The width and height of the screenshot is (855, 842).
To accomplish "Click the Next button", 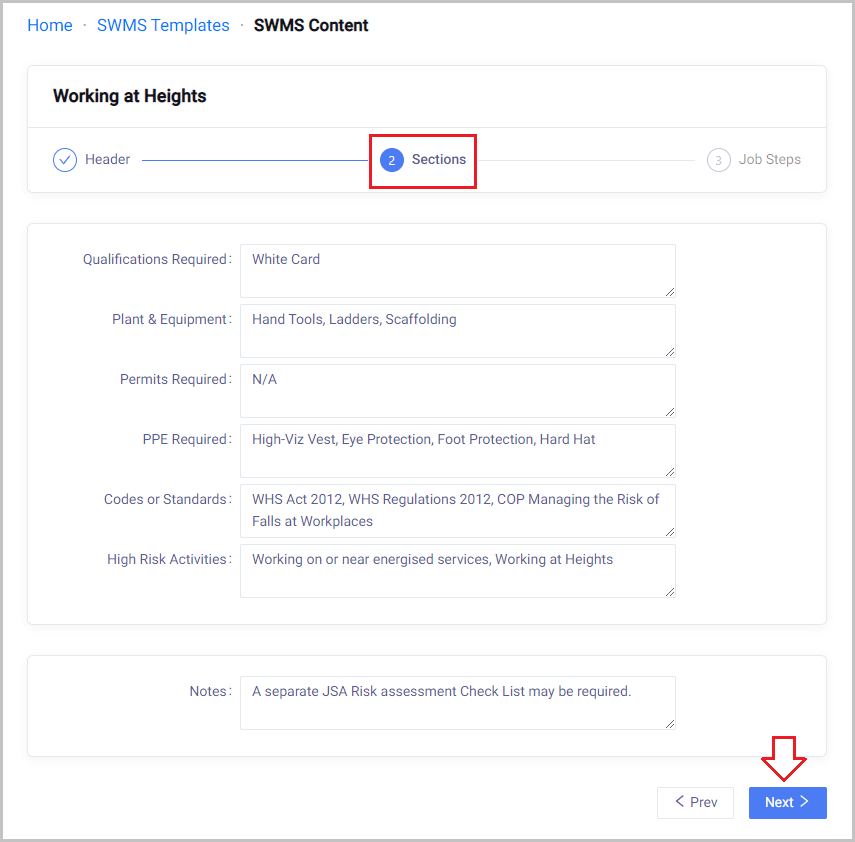I will (x=787, y=802).
